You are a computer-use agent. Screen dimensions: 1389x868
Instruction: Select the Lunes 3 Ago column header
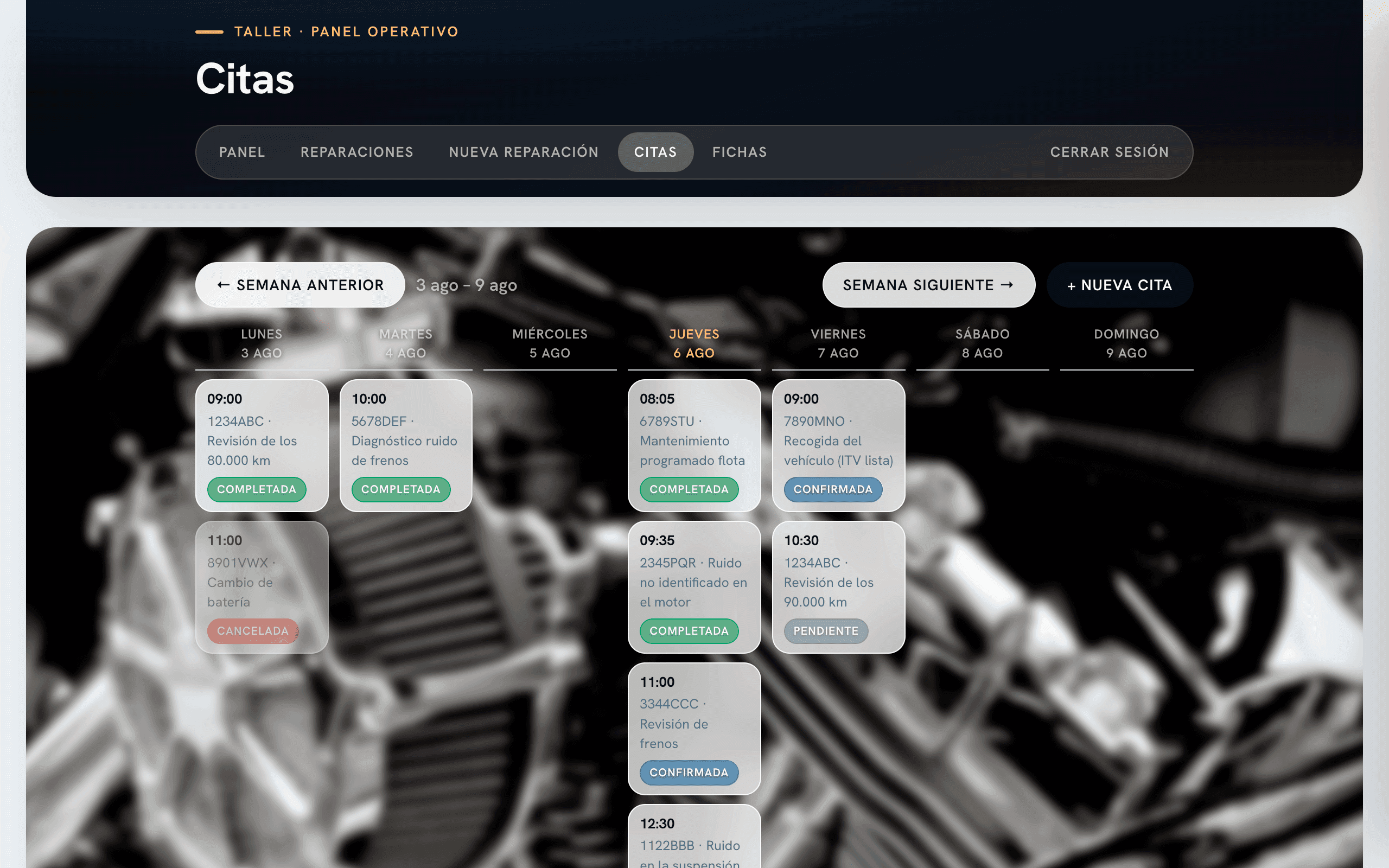(x=262, y=343)
